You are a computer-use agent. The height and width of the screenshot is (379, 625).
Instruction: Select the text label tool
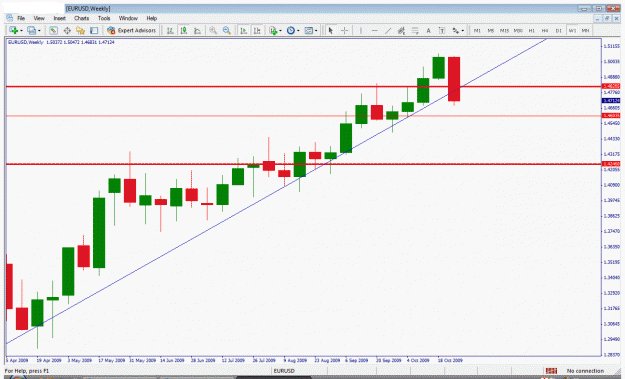(x=442, y=30)
